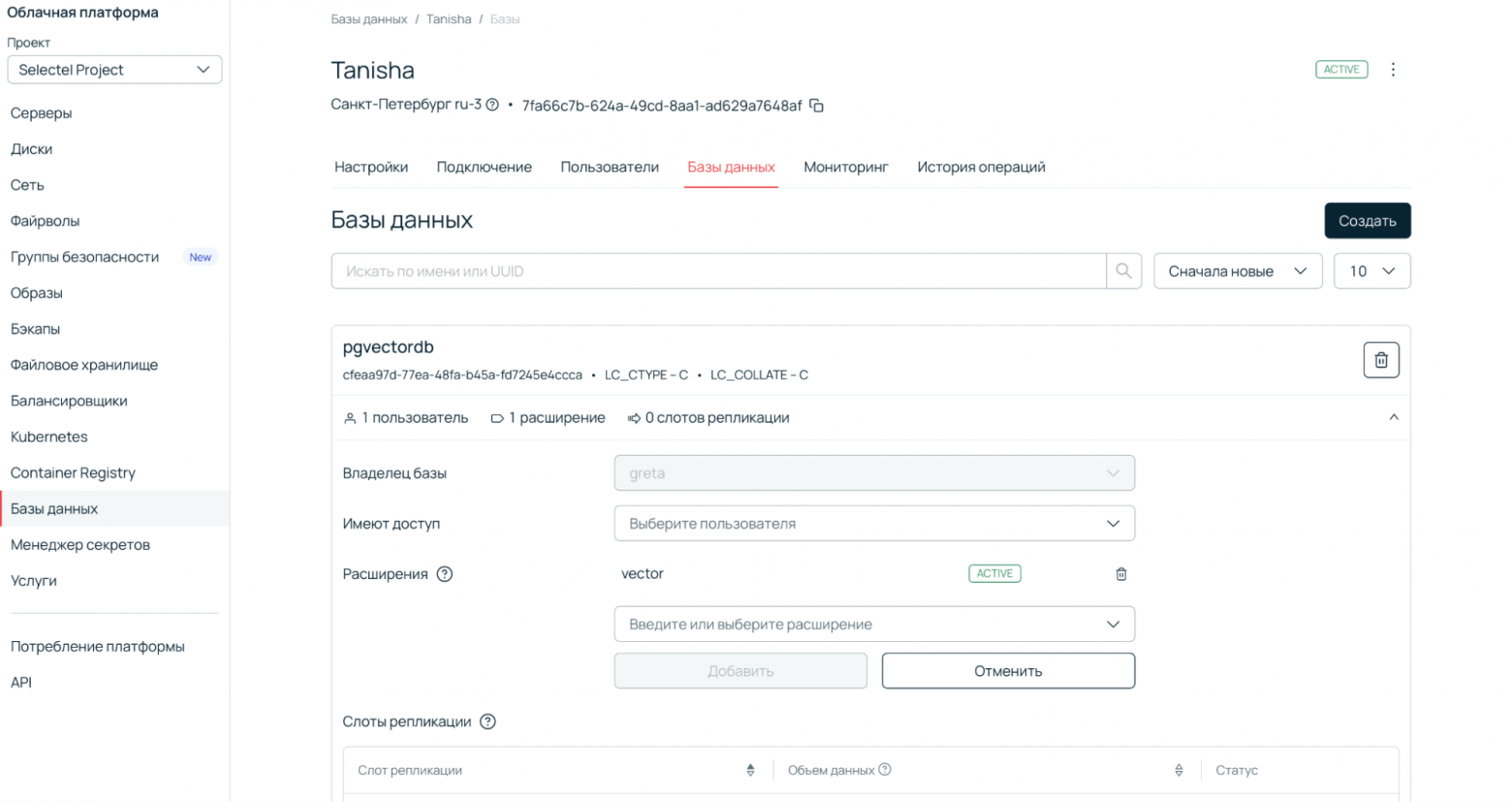
Task: Click the ACTIVE status badge of vector extension
Action: pyautogui.click(x=994, y=573)
